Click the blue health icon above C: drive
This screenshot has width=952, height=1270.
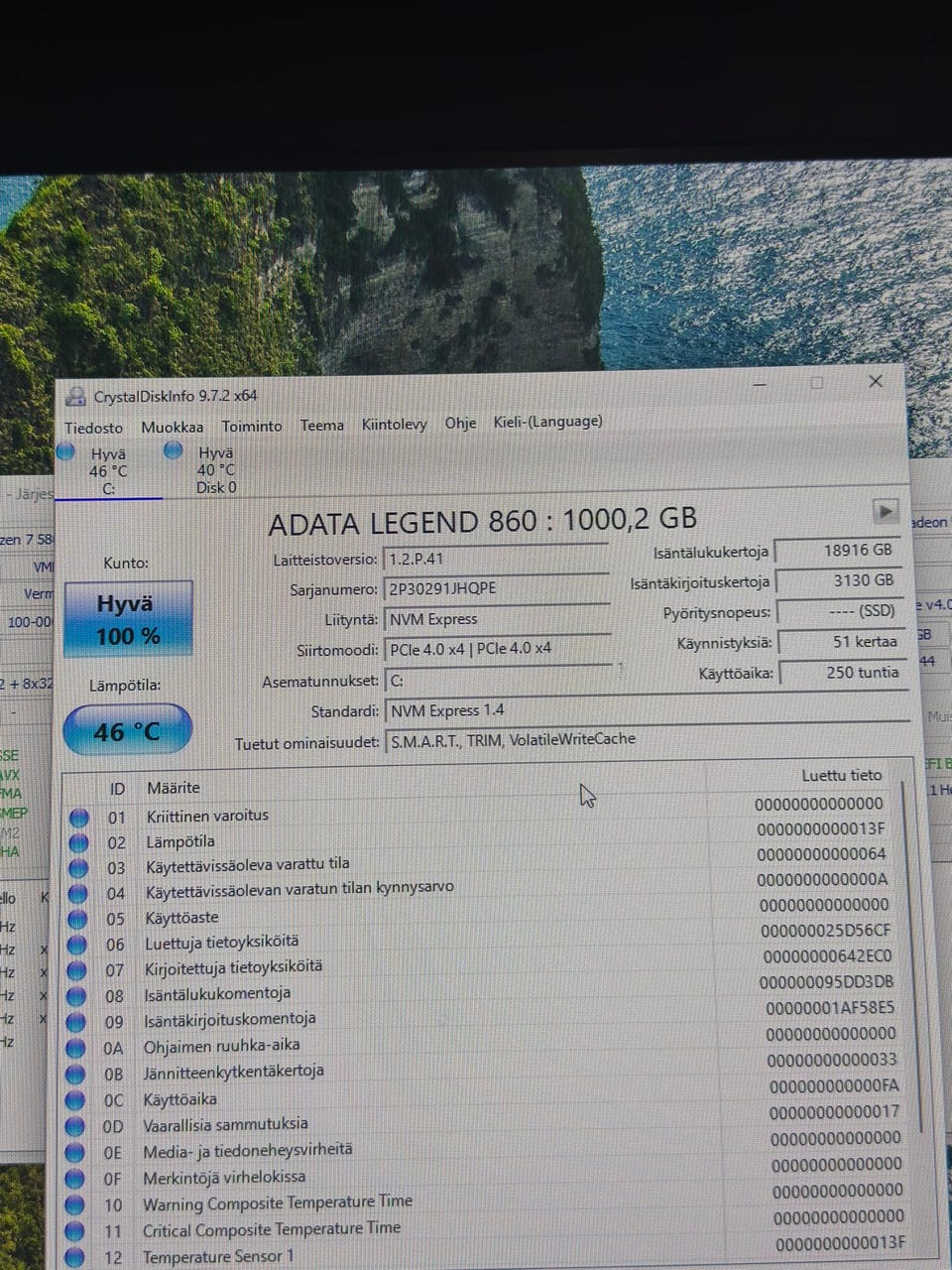click(x=66, y=452)
